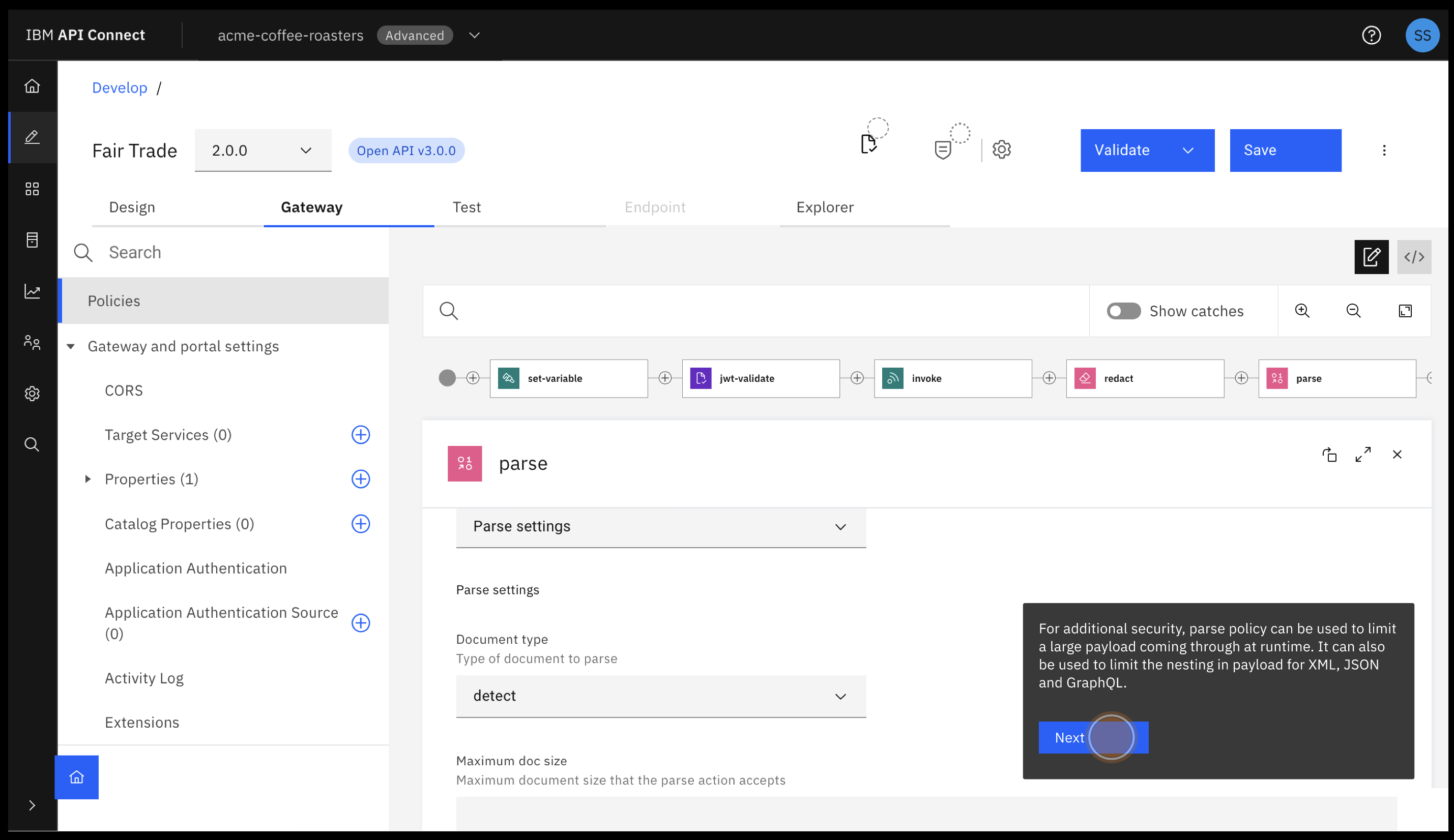Screen dimensions: 1454x840
Task: Add policy before set-variable via plus
Action: click(473, 378)
